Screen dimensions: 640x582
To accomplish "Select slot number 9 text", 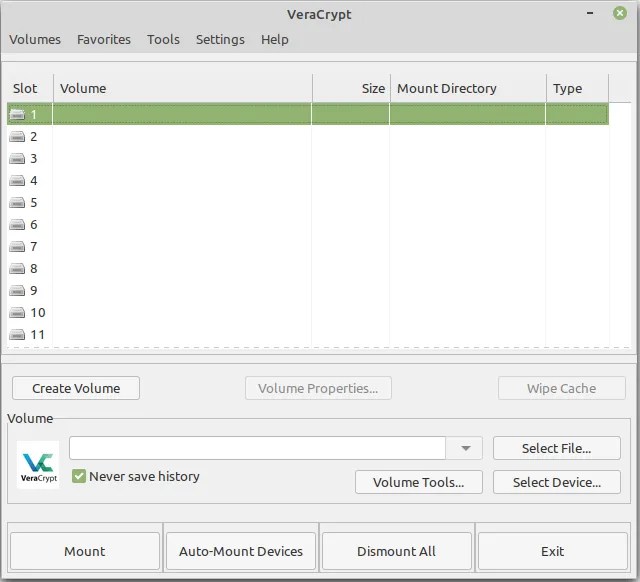I will click(34, 291).
